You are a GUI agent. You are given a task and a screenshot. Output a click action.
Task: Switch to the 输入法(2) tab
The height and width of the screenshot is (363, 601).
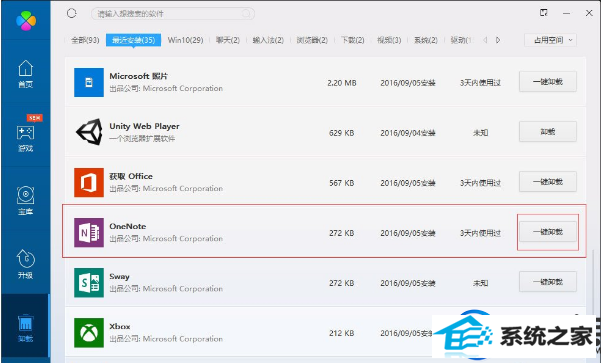point(268,40)
